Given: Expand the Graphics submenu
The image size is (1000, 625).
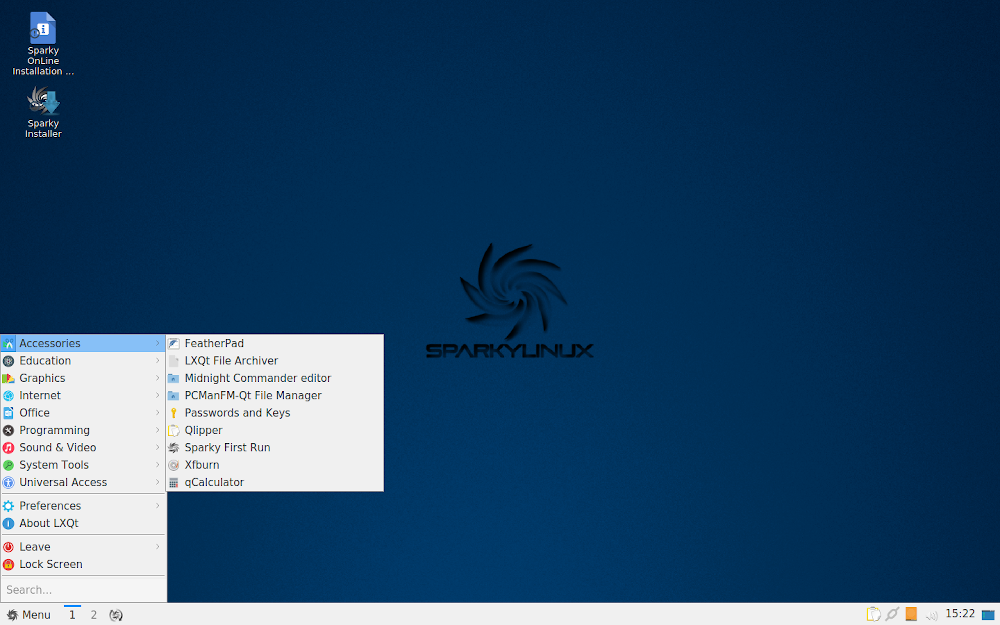Looking at the screenshot, I should tap(83, 378).
